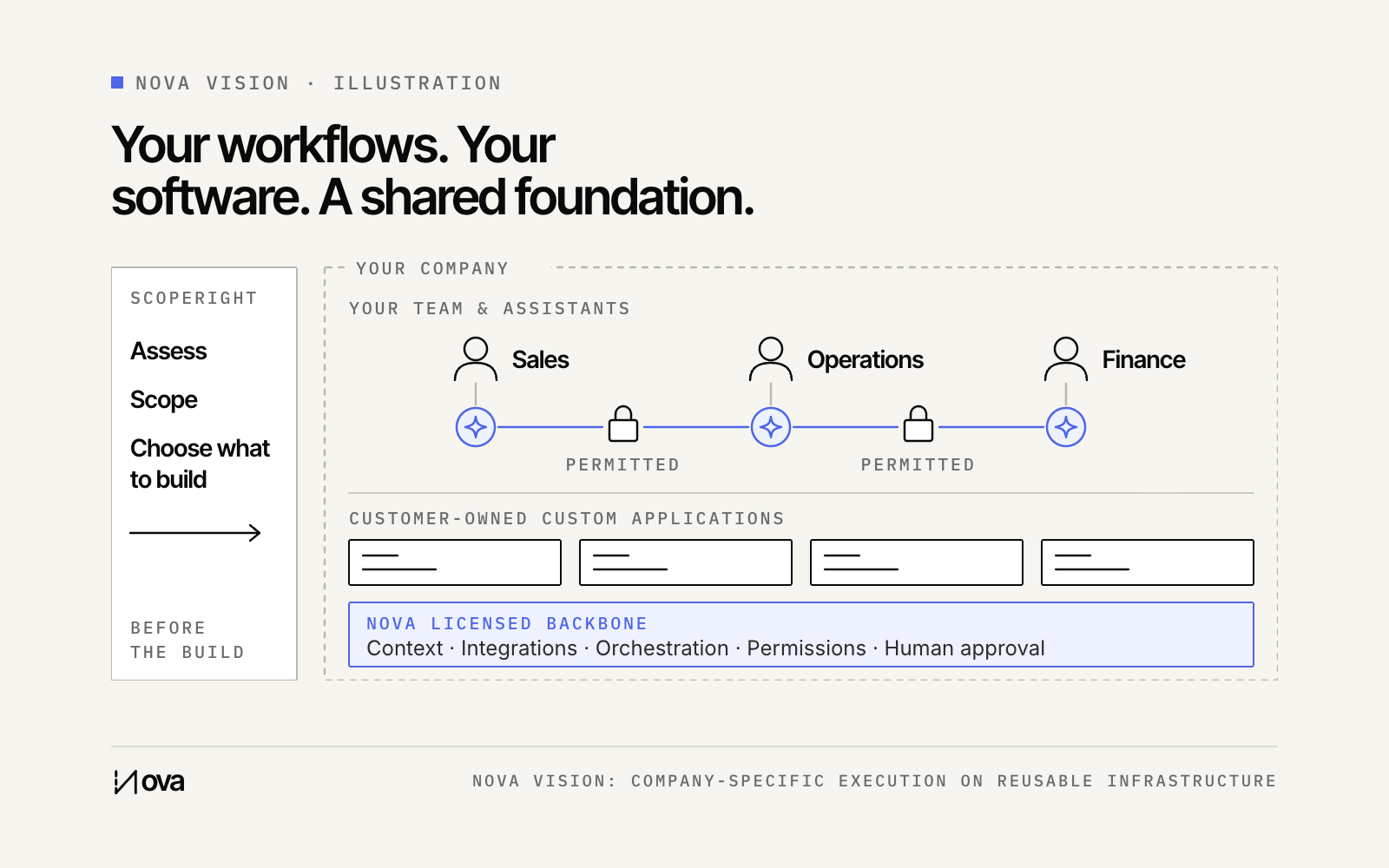This screenshot has width=1389, height=868.
Task: Click the footer tagline about reusable infrastructure
Action: (874, 781)
